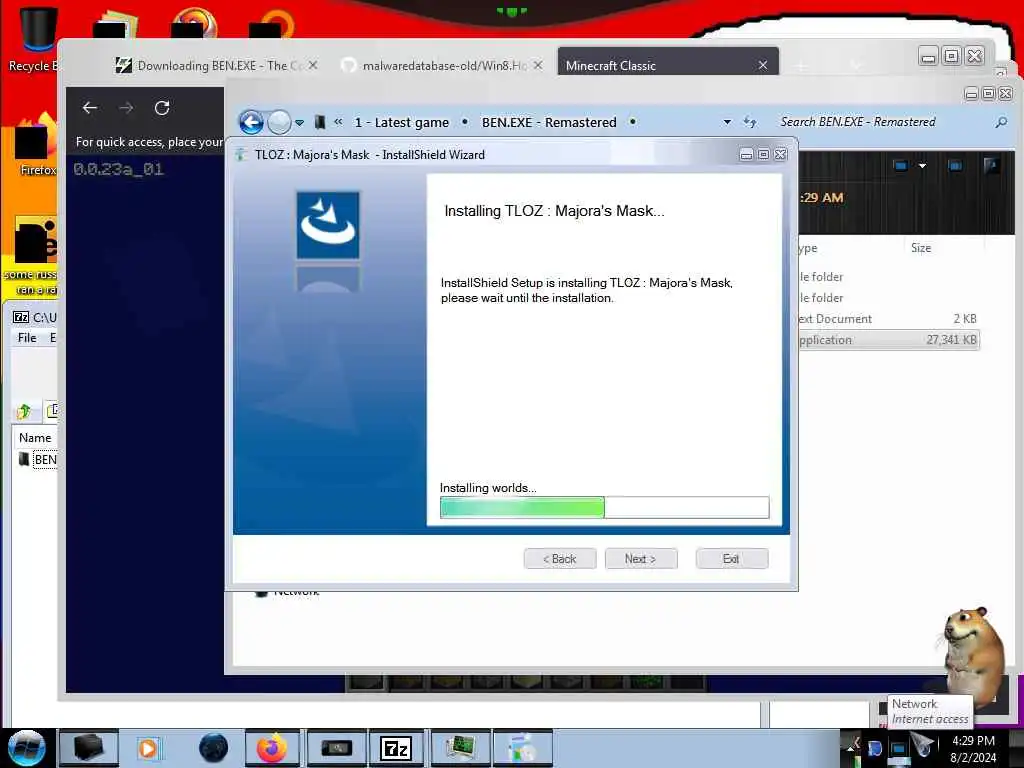Reload the browser page

[x=162, y=108]
